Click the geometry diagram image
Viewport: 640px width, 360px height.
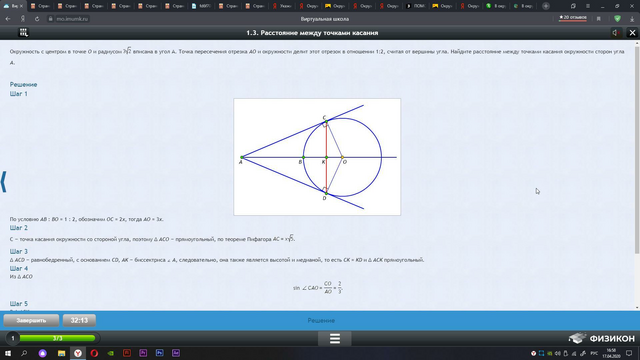tap(317, 157)
